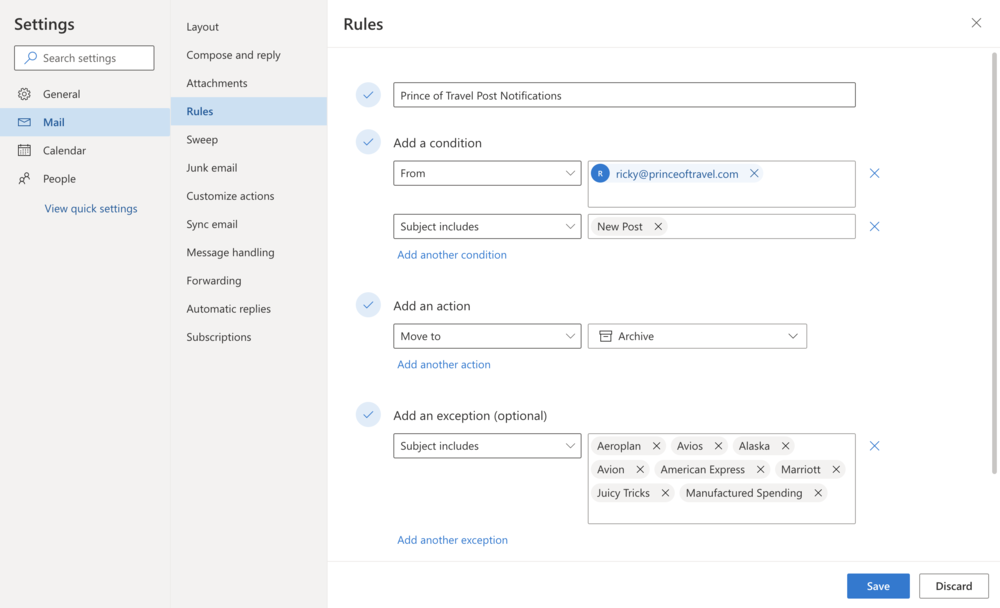
Task: Click the checkmark beside Add an action
Action: click(368, 305)
